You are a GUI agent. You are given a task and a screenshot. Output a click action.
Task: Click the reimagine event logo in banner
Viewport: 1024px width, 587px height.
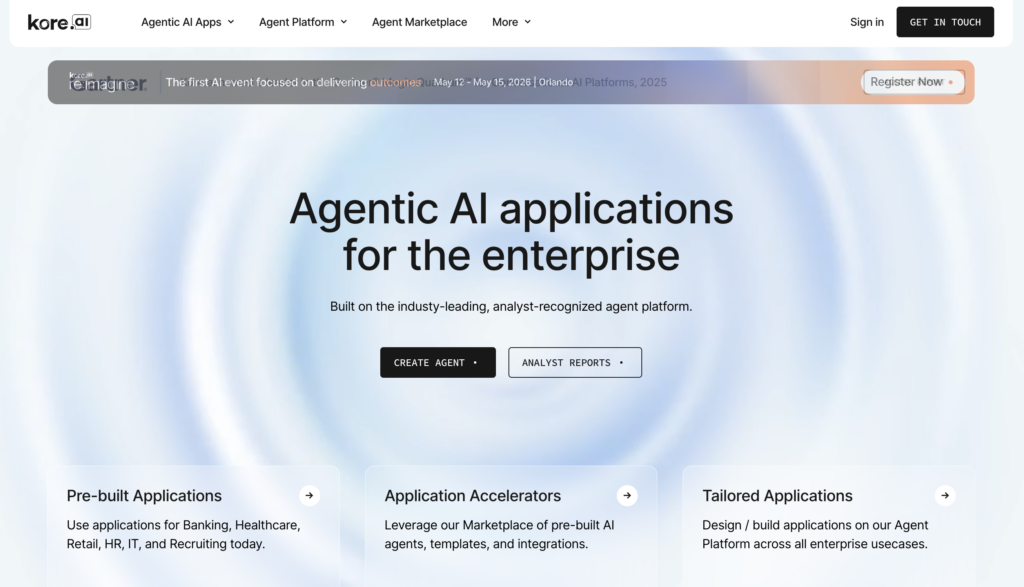pyautogui.click(x=103, y=82)
